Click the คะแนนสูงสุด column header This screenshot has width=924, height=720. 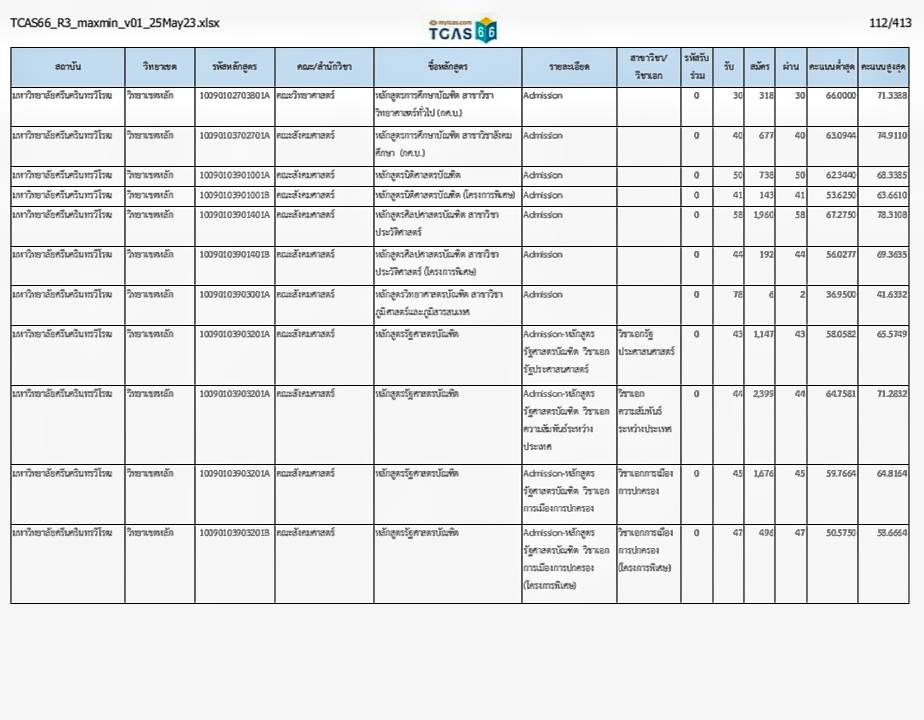884,66
